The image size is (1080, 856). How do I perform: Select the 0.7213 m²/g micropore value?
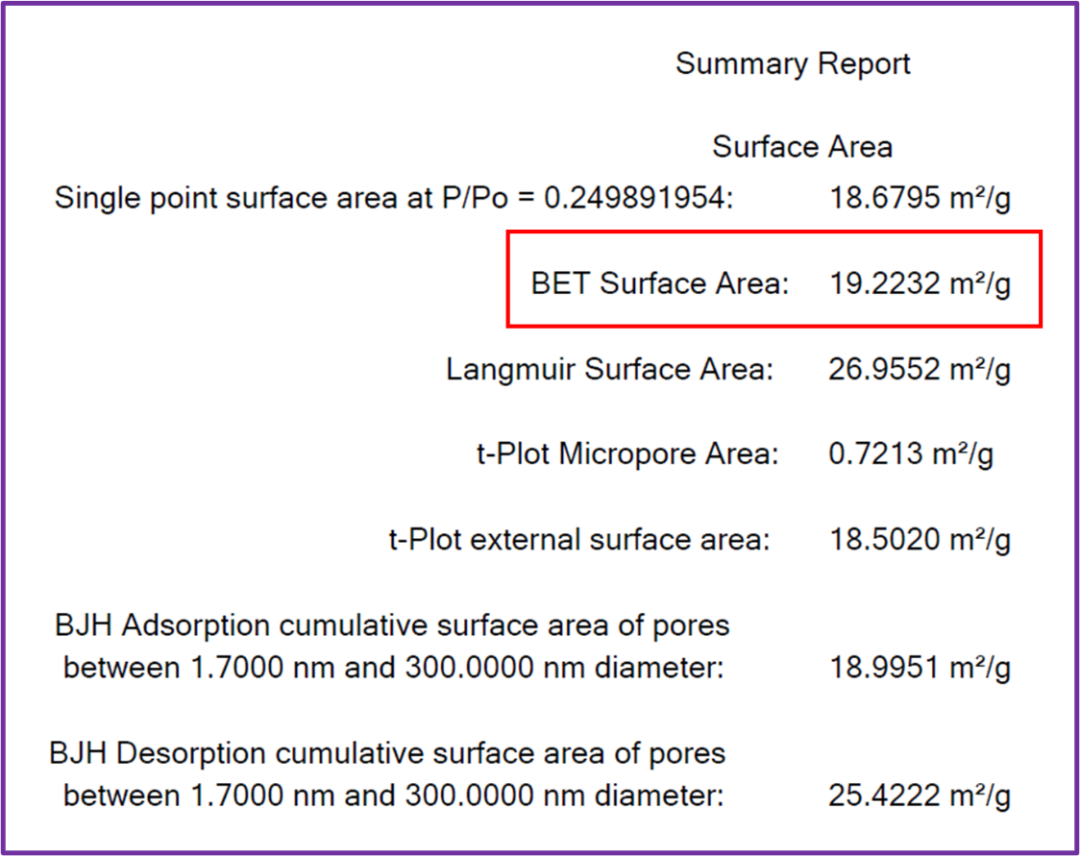point(910,455)
